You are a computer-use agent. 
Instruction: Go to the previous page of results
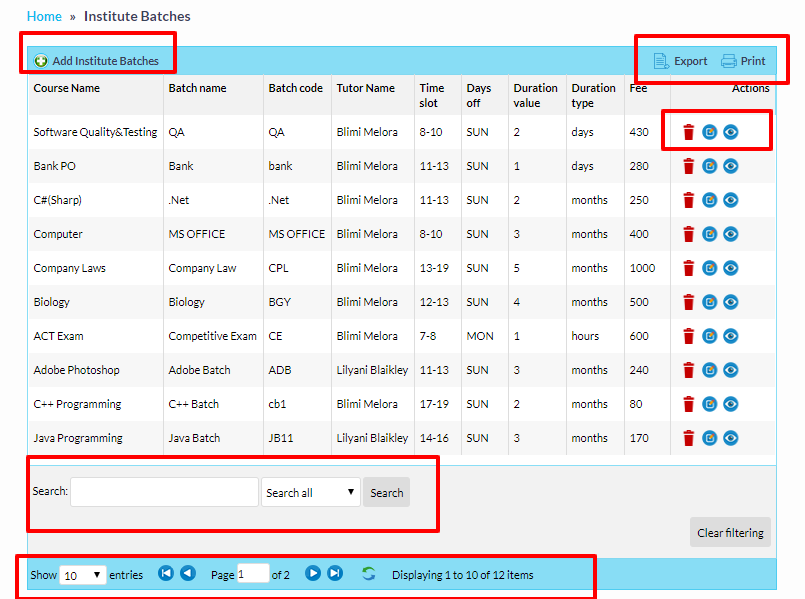click(188, 573)
